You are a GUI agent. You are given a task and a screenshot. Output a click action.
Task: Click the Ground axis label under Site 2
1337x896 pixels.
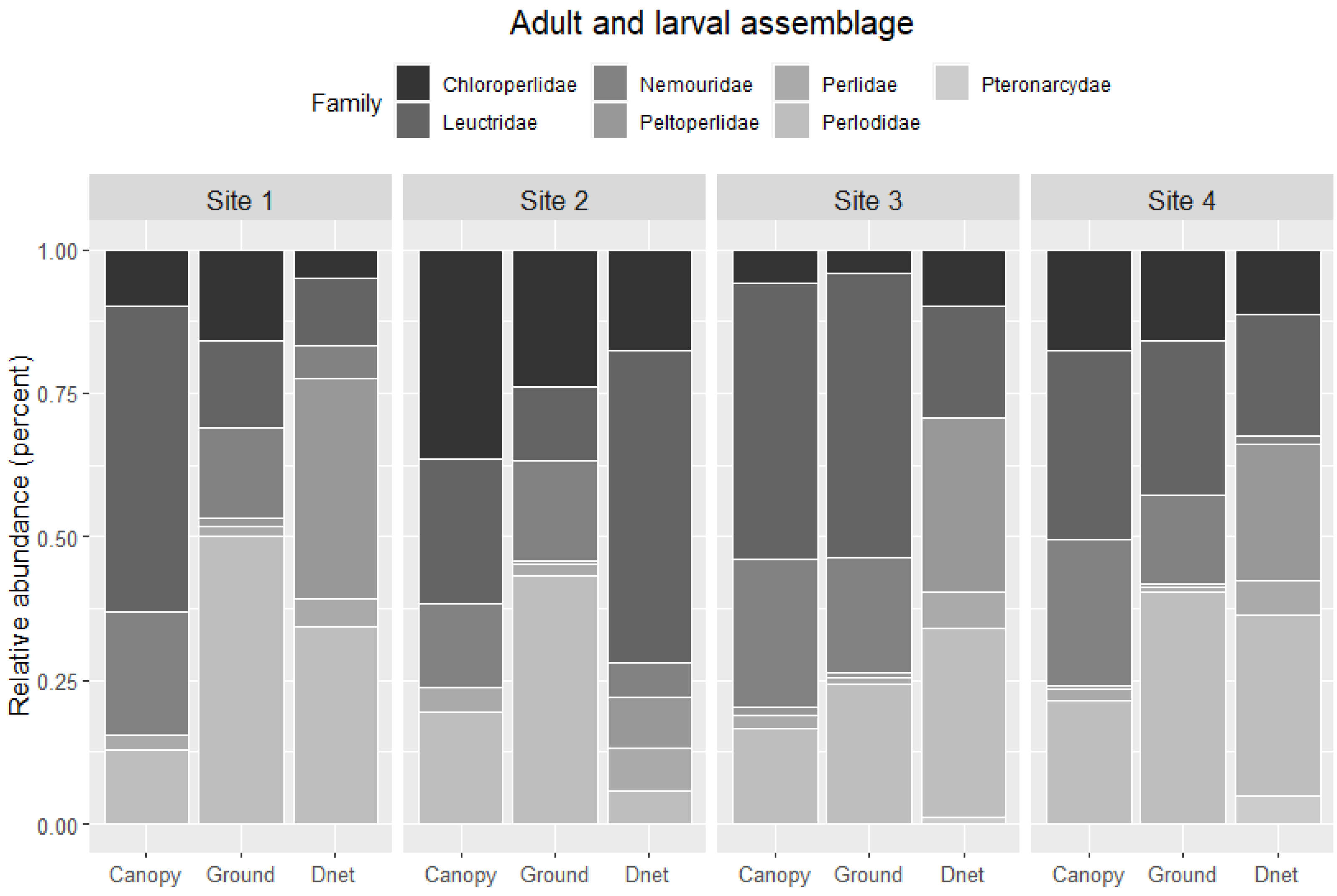554,874
